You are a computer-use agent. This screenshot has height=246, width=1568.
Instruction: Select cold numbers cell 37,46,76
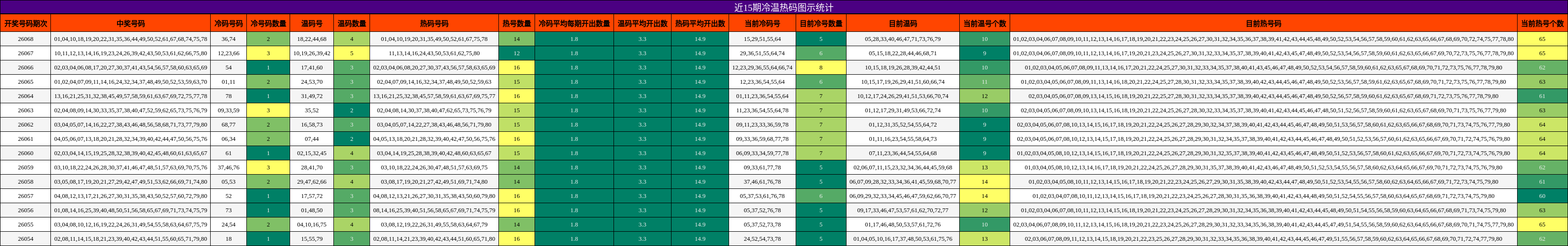[x=228, y=167]
